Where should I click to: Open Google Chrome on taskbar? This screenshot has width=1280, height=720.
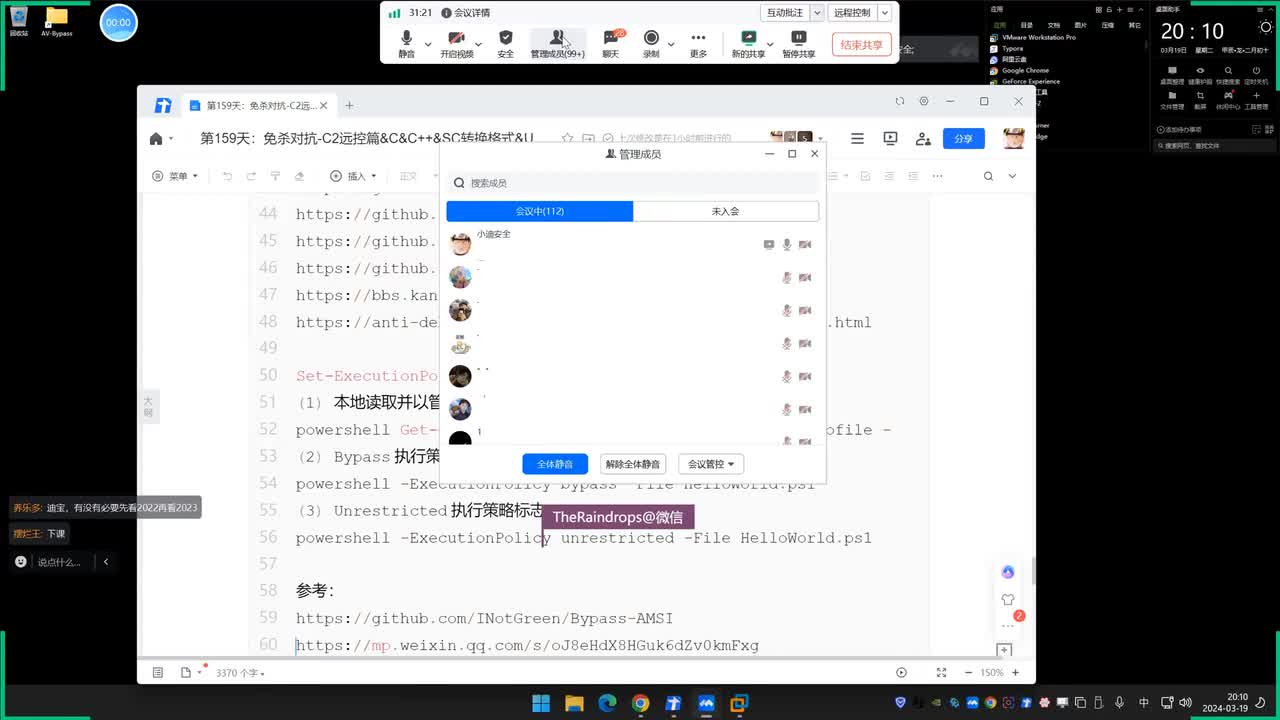point(640,703)
